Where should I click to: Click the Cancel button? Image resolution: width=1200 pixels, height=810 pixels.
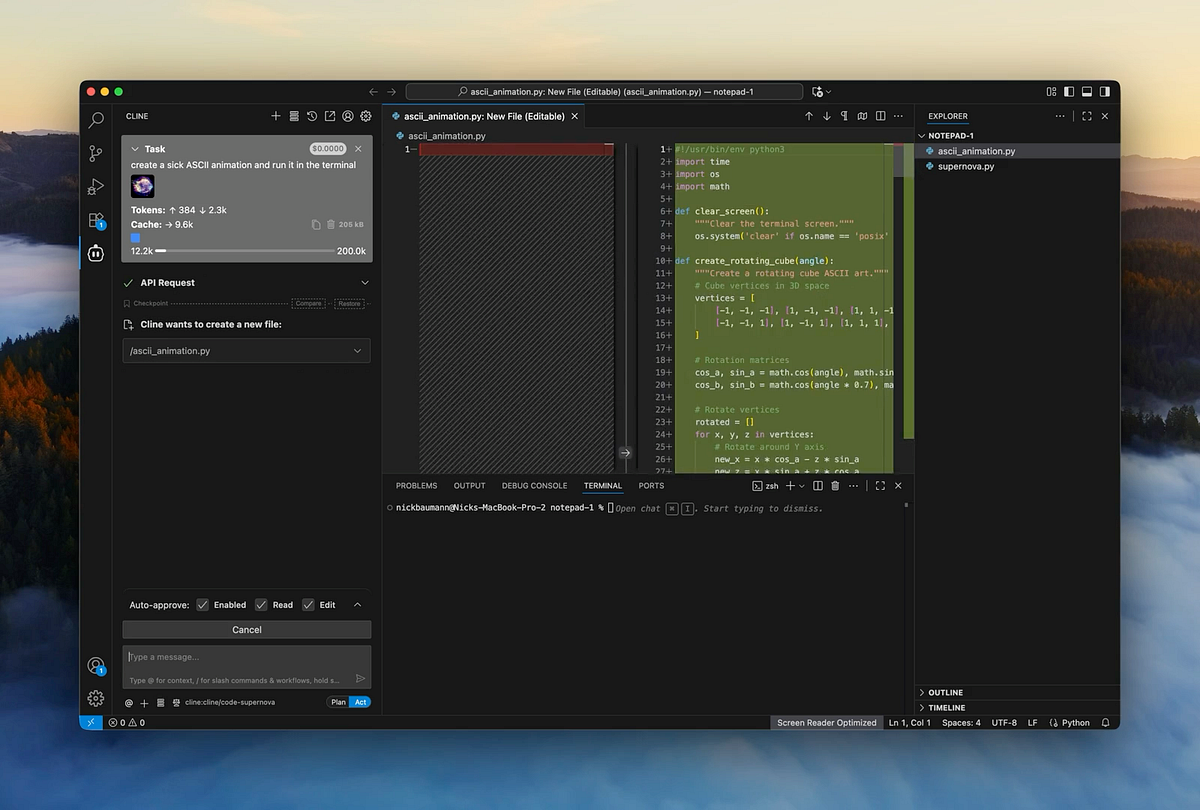pos(246,630)
